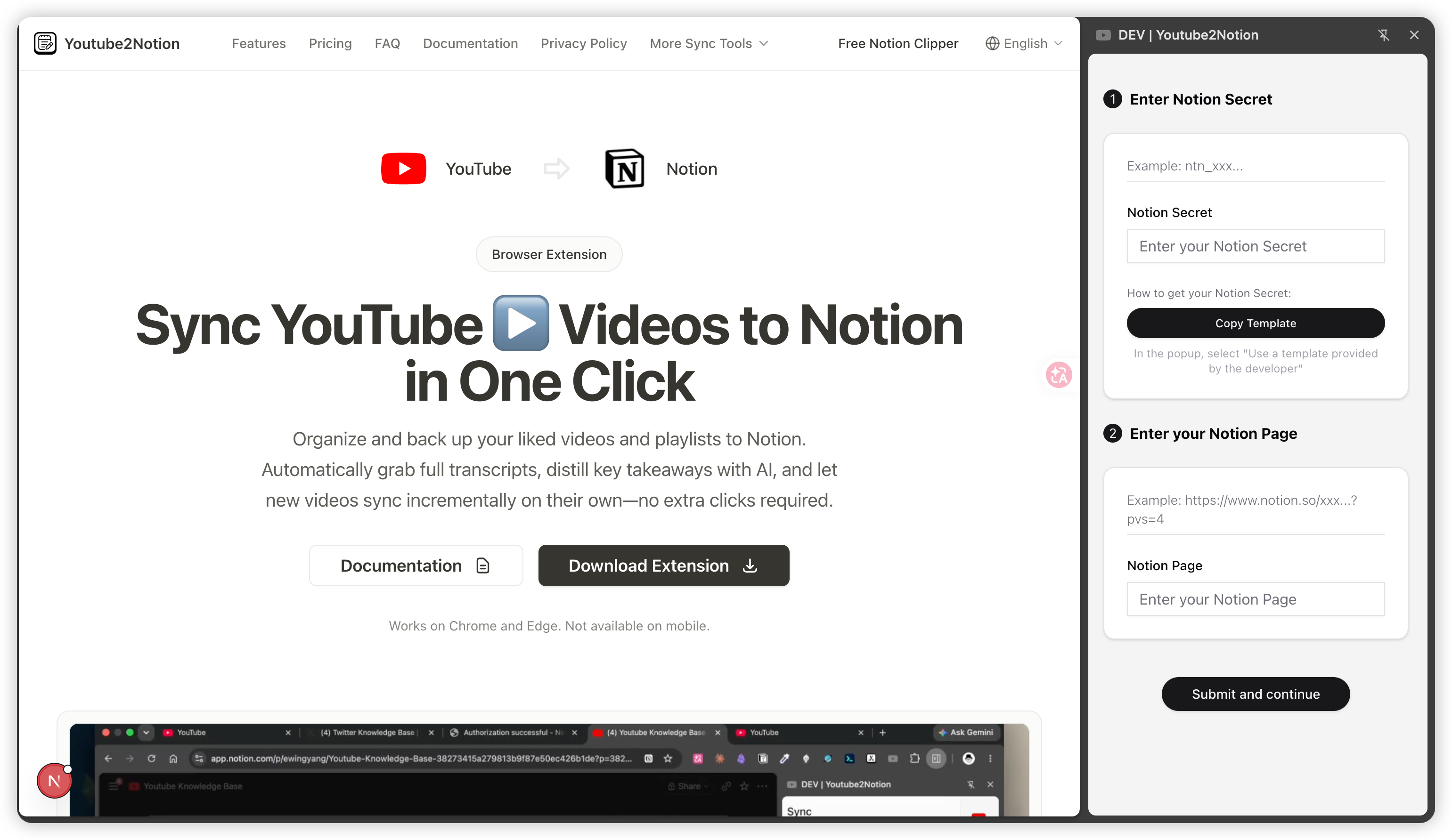Click the chevron beside More Sync Tools

pos(763,44)
